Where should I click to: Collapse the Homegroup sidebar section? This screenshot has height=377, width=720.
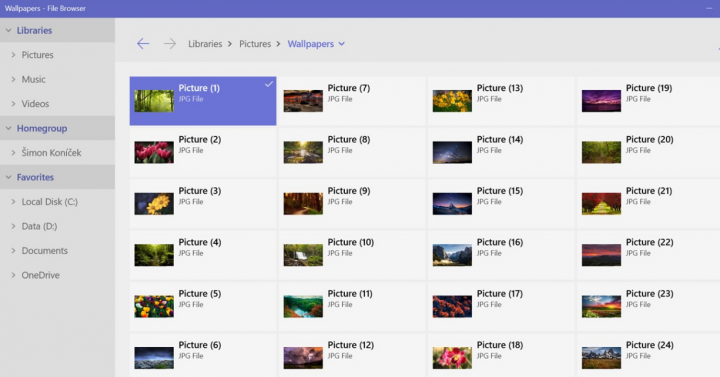click(8, 128)
